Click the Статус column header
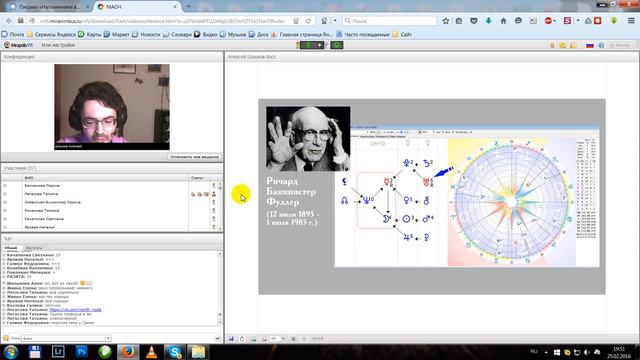Image resolution: width=640 pixels, height=360 pixels. [x=197, y=178]
